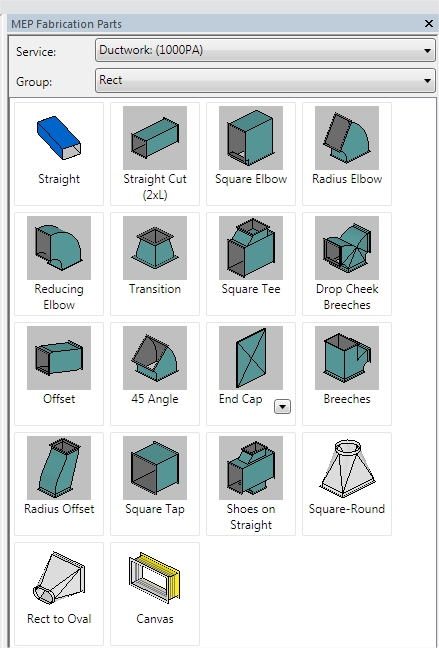Pick the Square Tee fitting
Viewport: 439px width, 648px height.
click(251, 264)
